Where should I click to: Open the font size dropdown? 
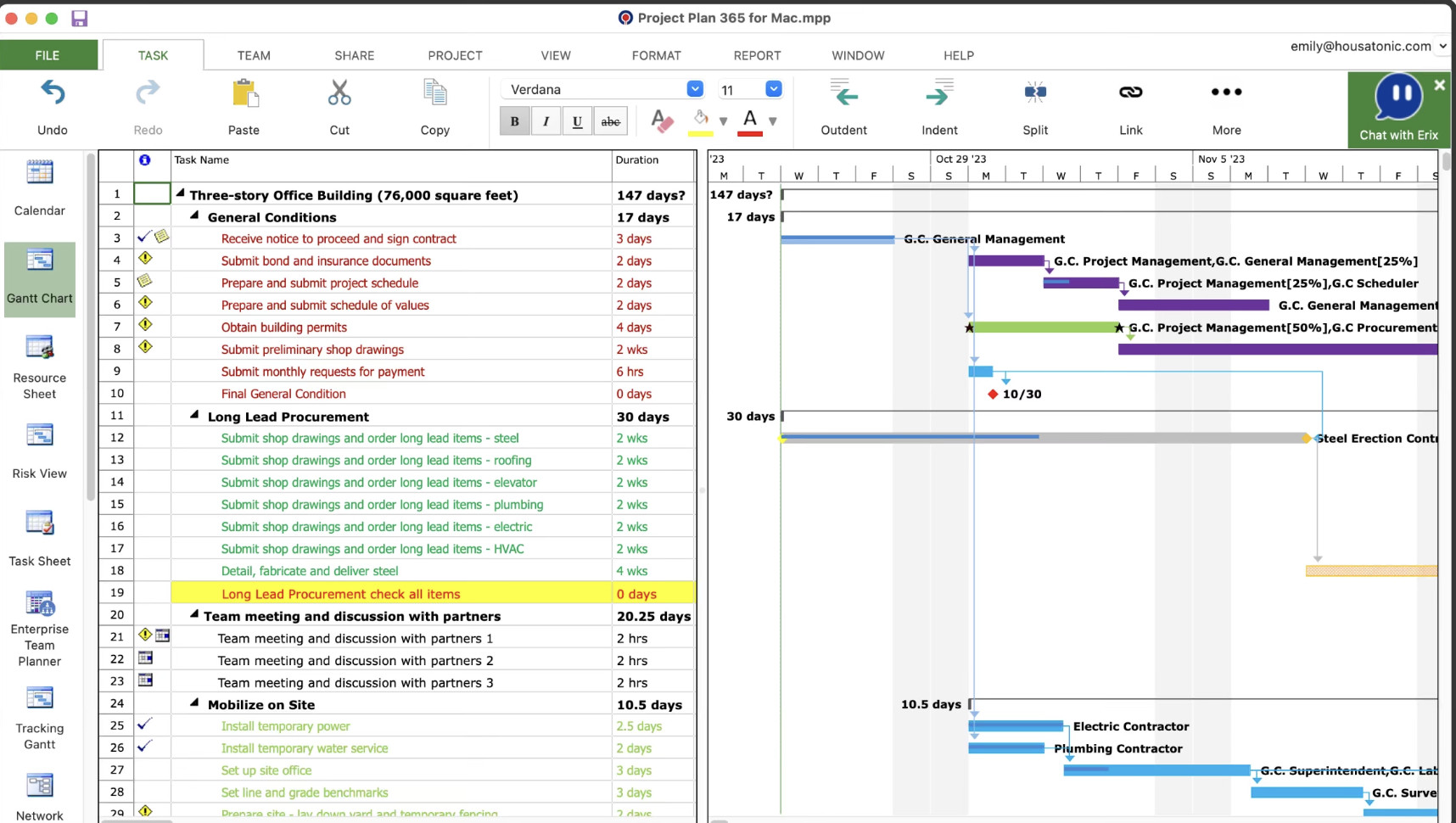click(x=773, y=88)
